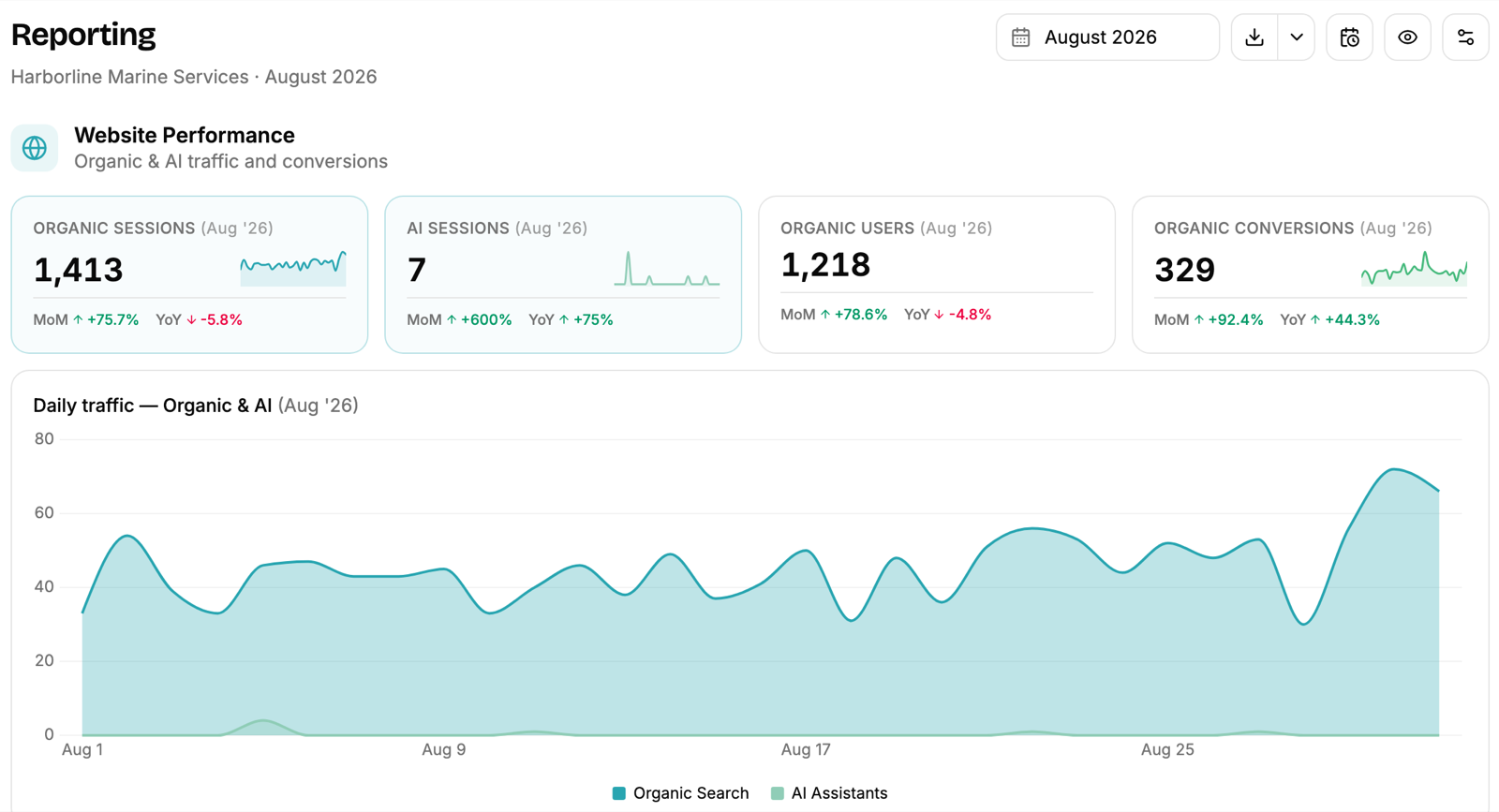Viewport: 1499px width, 812px height.
Task: Click the AI sessions value 7
Action: pos(417,270)
